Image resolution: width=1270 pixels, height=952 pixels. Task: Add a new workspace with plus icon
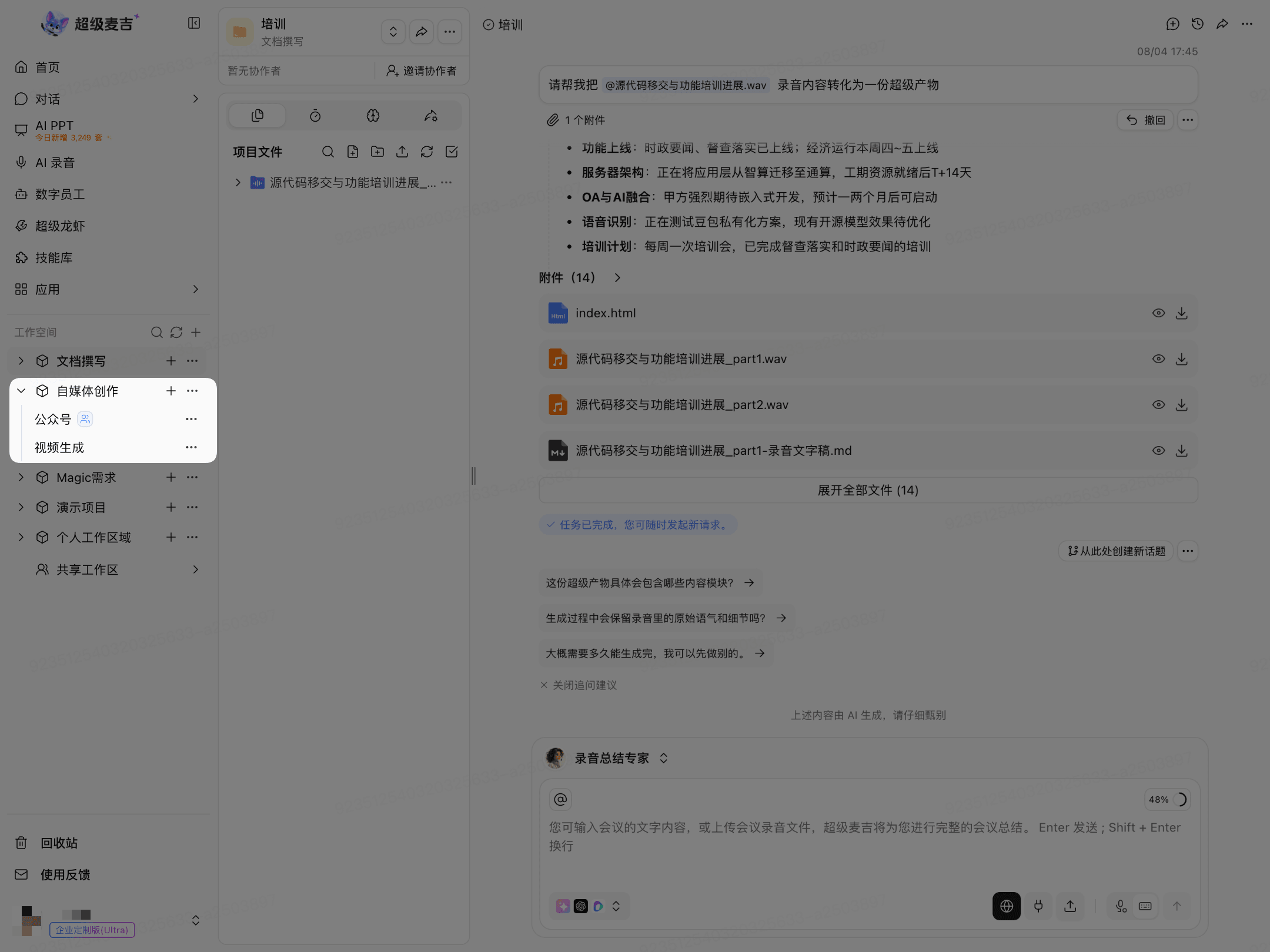pos(196,333)
